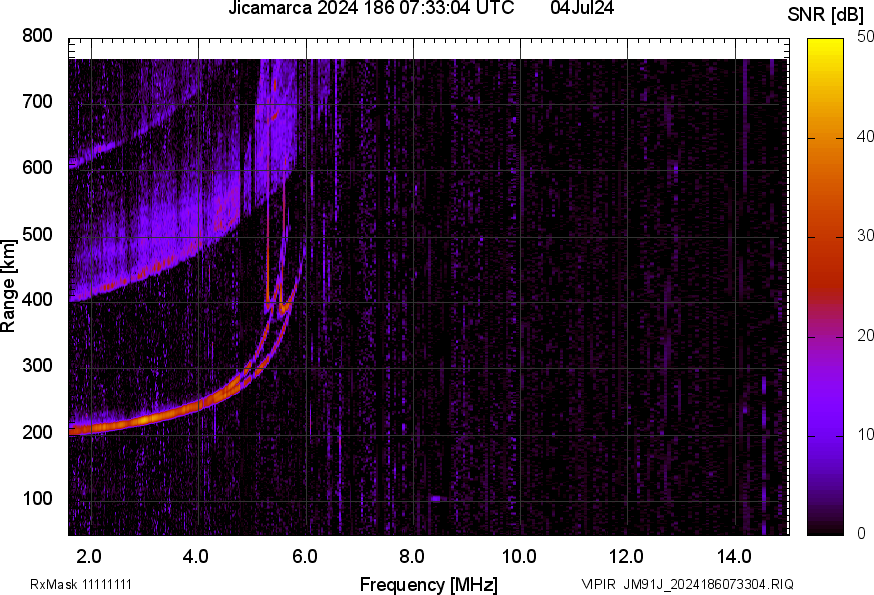Click the range tick label 300
This screenshot has width=874, height=595.
click(37, 366)
